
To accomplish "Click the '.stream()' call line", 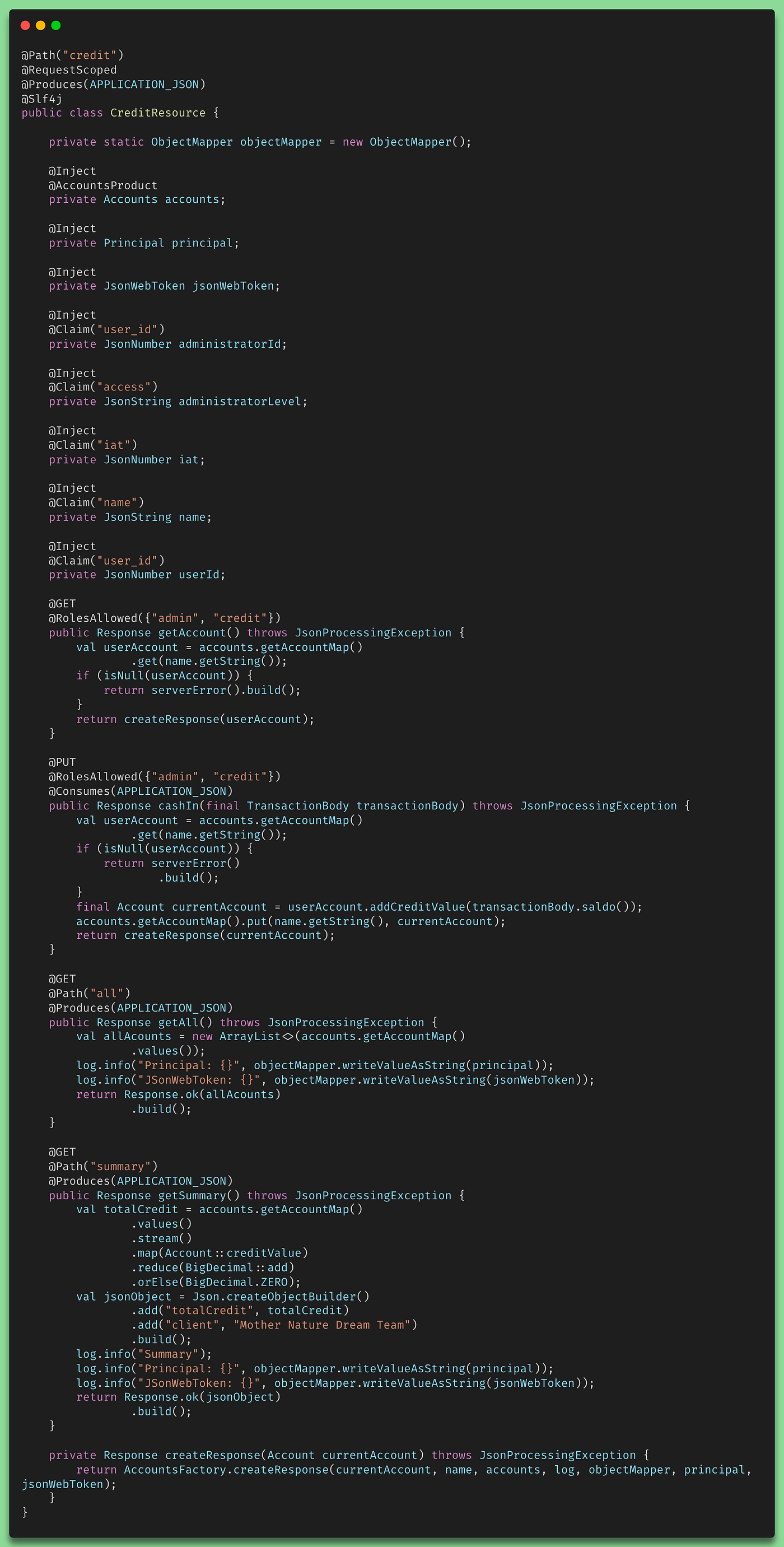I will click(161, 1238).
